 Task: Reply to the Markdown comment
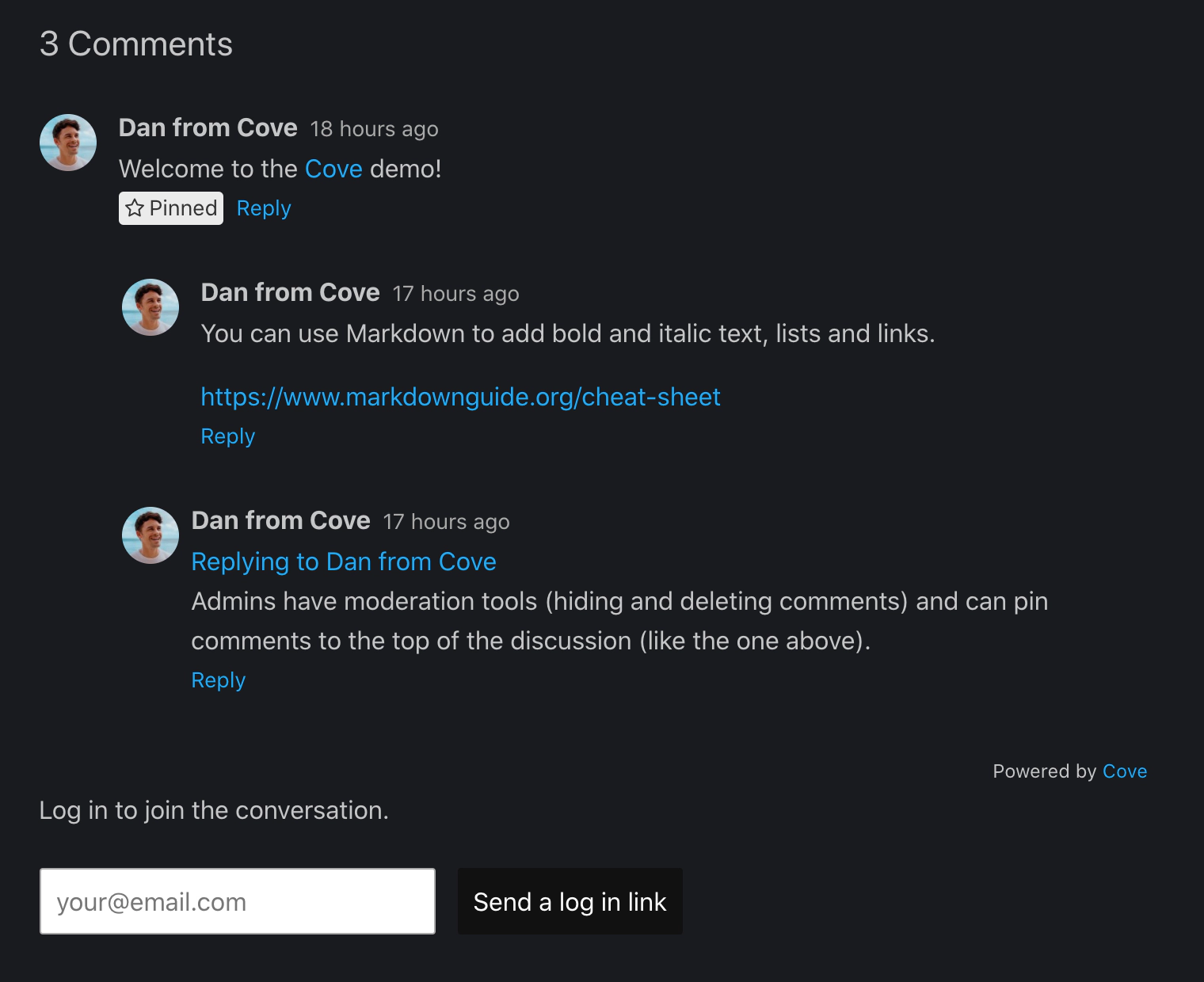(x=227, y=436)
